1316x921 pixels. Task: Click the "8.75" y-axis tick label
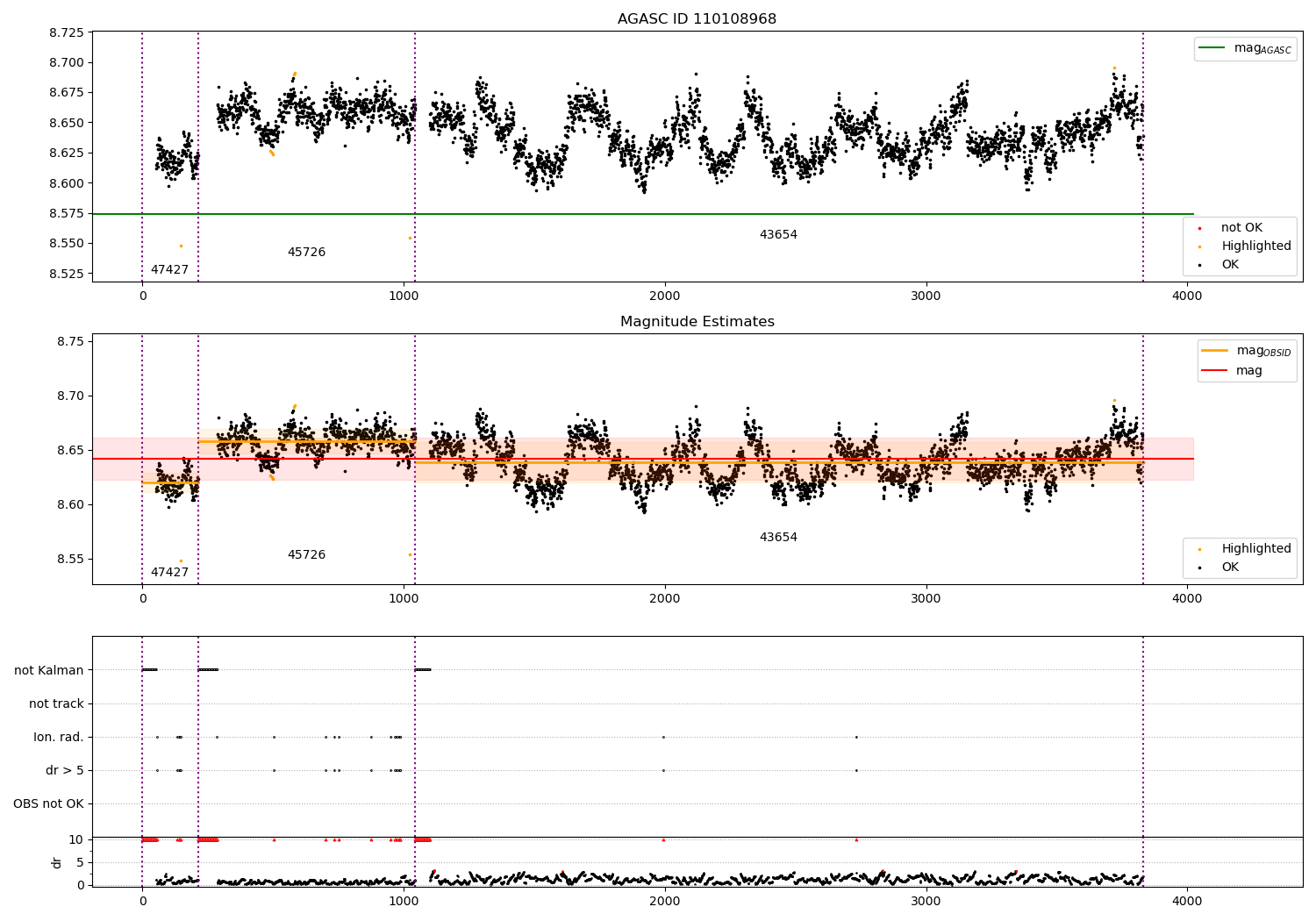[x=70, y=341]
